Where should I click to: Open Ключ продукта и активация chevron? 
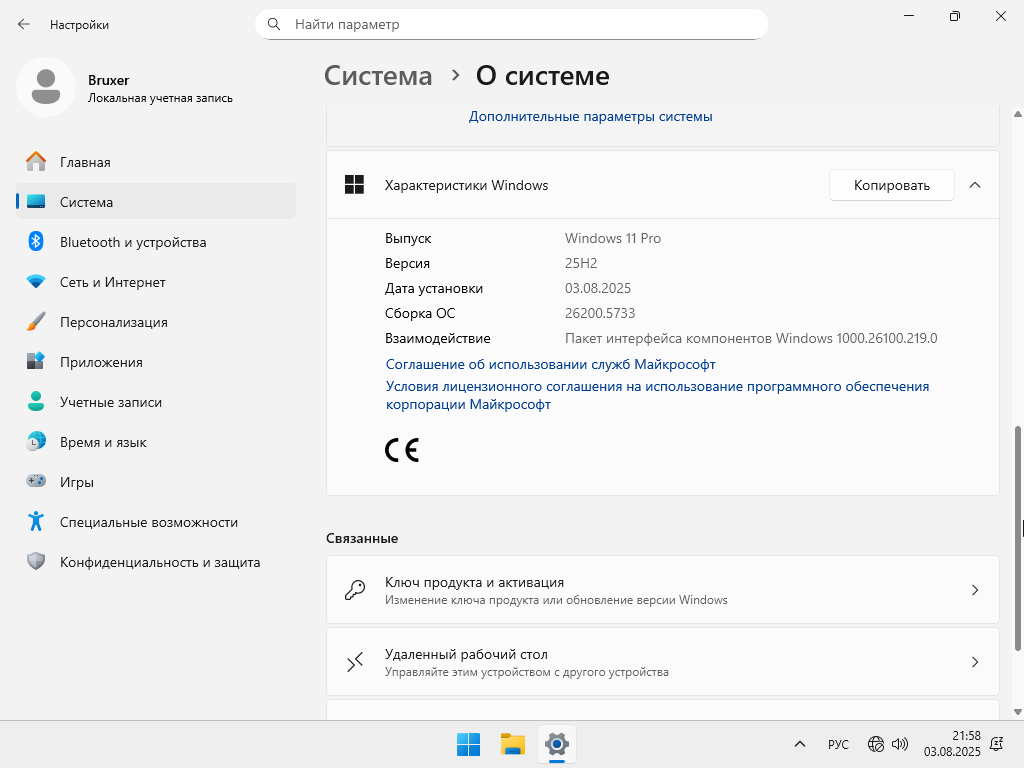[975, 590]
